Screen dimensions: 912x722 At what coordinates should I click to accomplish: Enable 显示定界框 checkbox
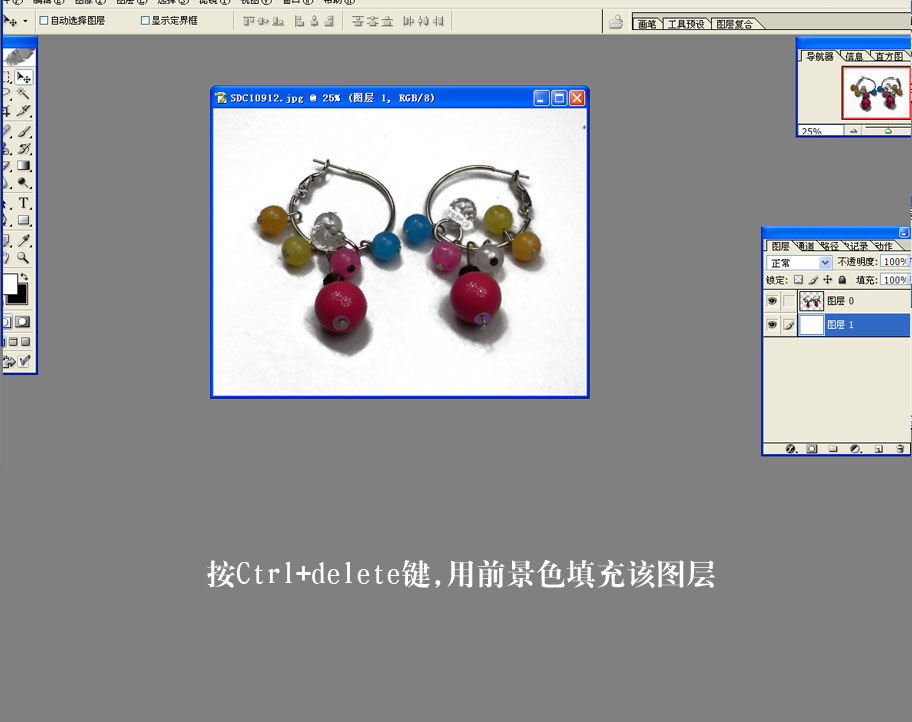pyautogui.click(x=145, y=20)
